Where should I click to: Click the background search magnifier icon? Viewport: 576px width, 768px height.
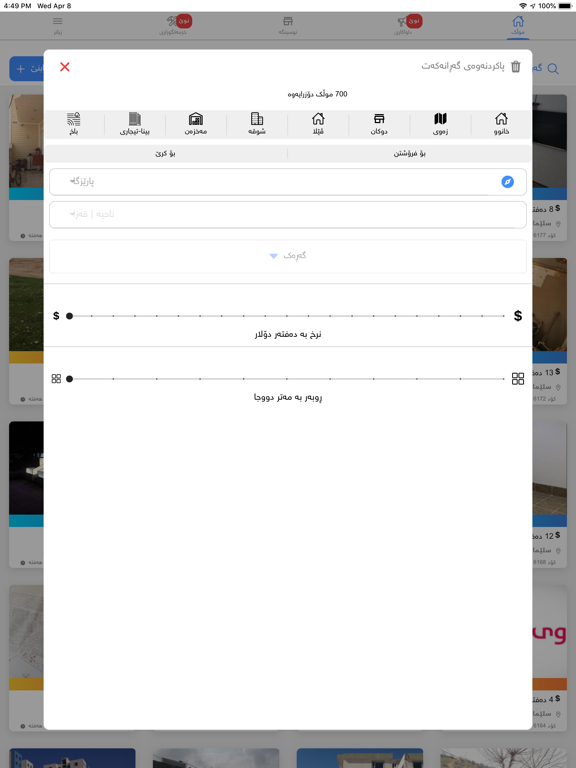pos(553,69)
